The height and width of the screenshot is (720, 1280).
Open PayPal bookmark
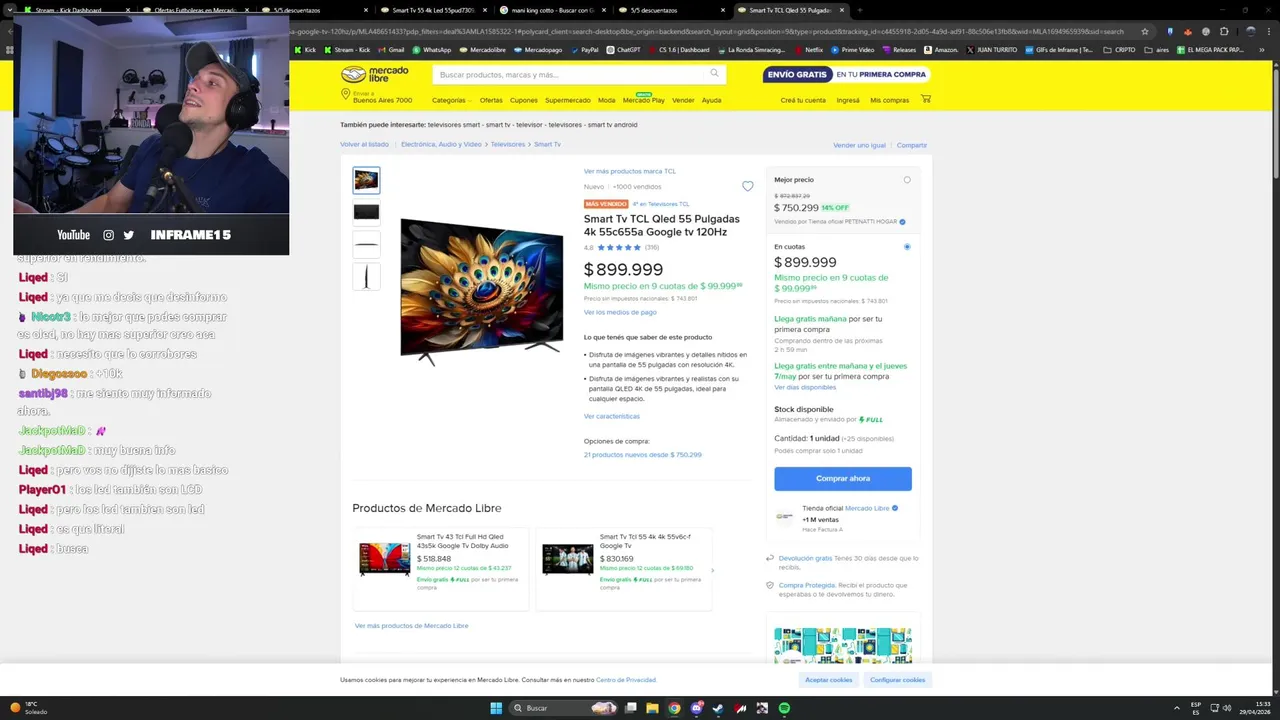(584, 49)
